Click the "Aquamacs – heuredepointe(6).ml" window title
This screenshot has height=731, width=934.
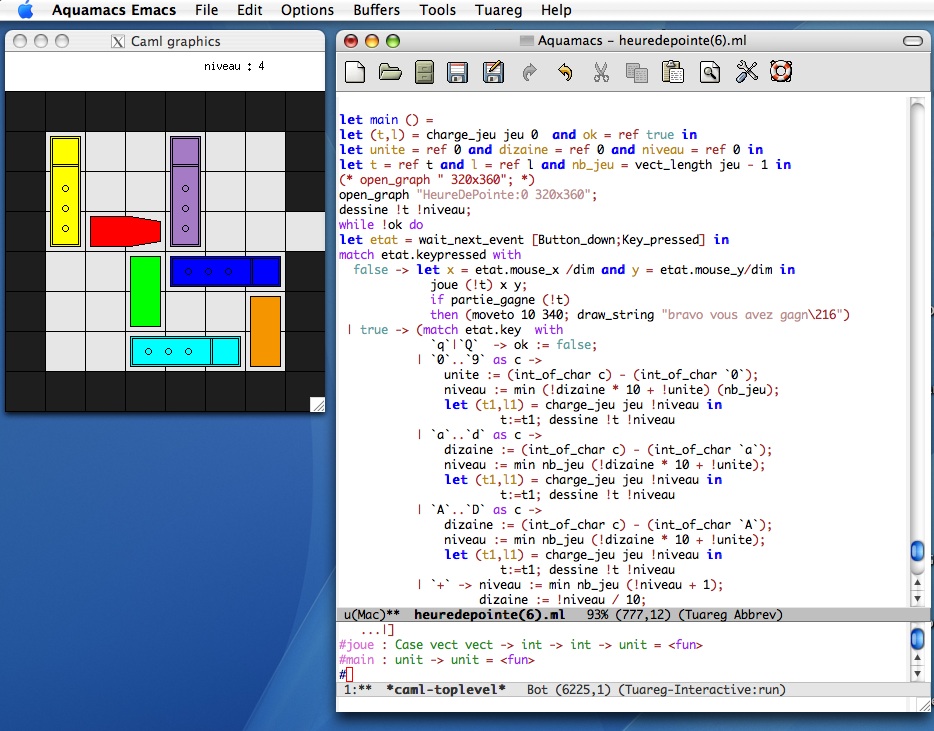click(642, 41)
